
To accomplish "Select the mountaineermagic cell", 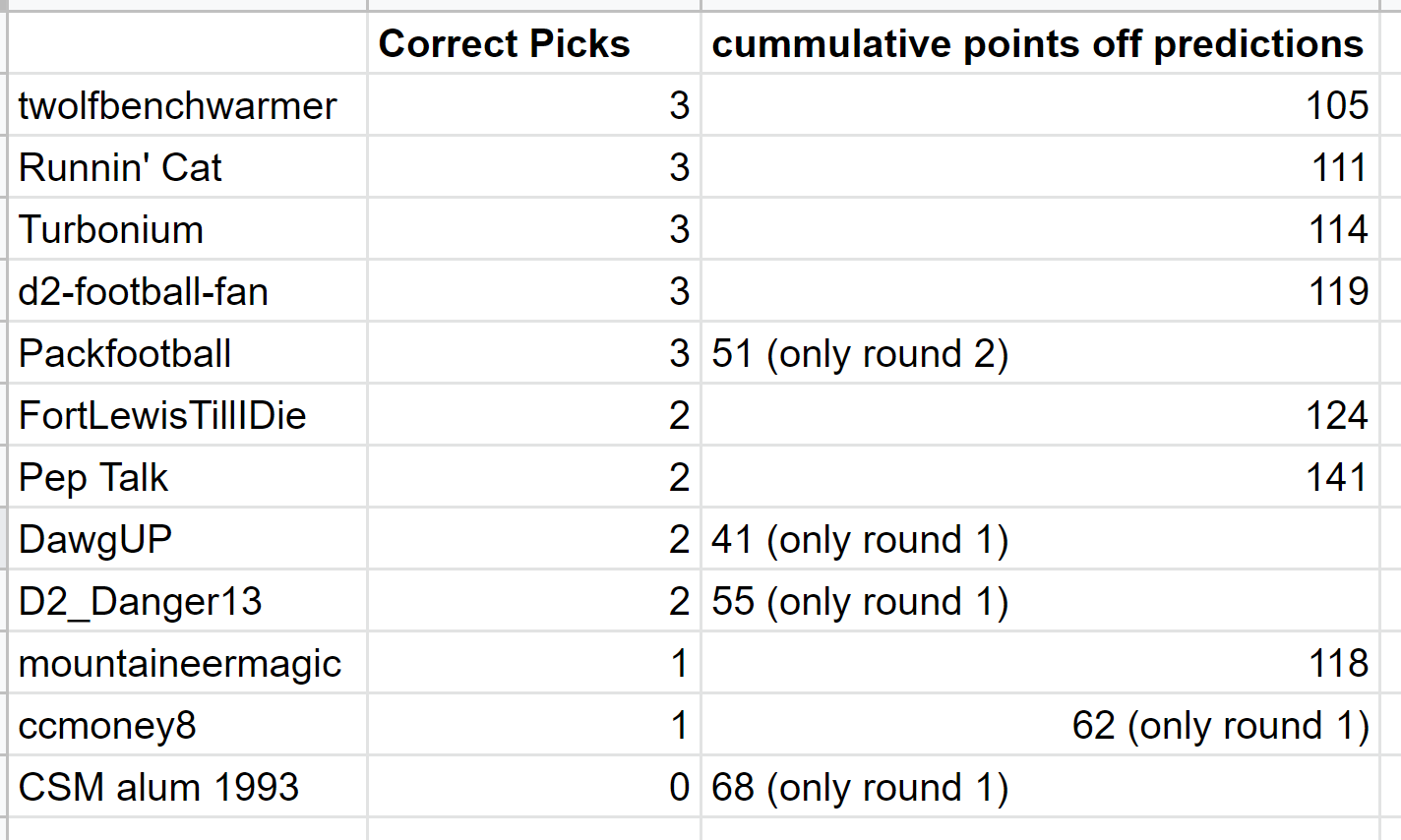I will coord(187,663).
